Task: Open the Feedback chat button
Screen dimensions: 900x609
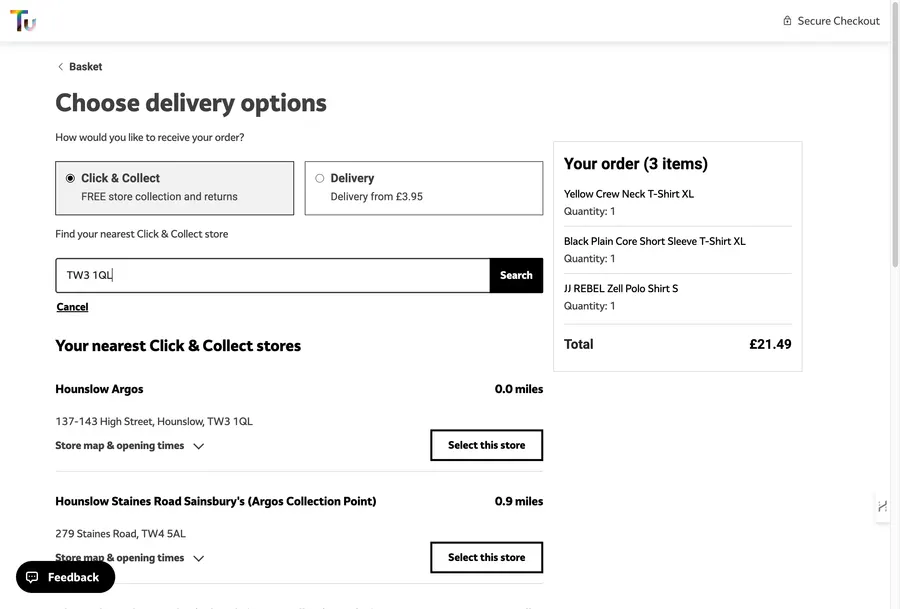Action: 65,577
